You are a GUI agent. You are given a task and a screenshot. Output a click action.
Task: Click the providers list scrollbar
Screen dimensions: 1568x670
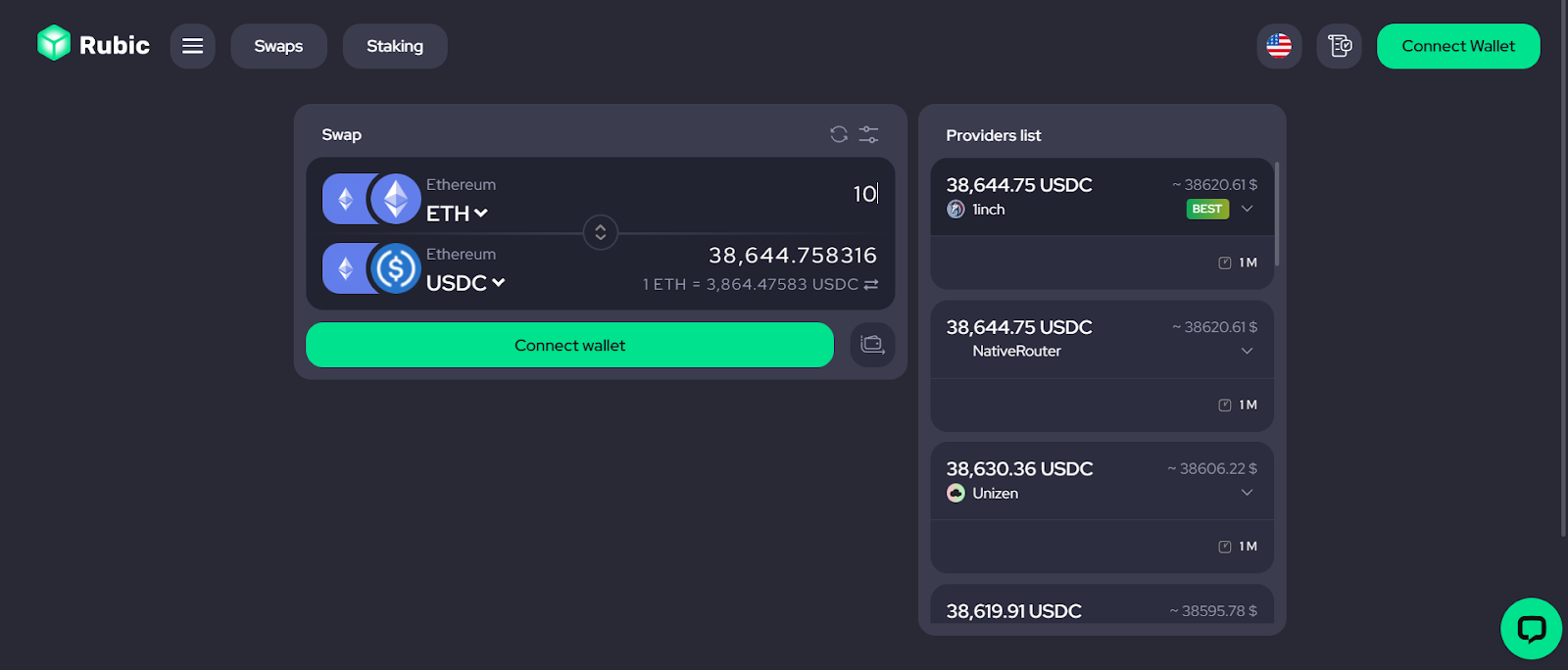point(1277,215)
